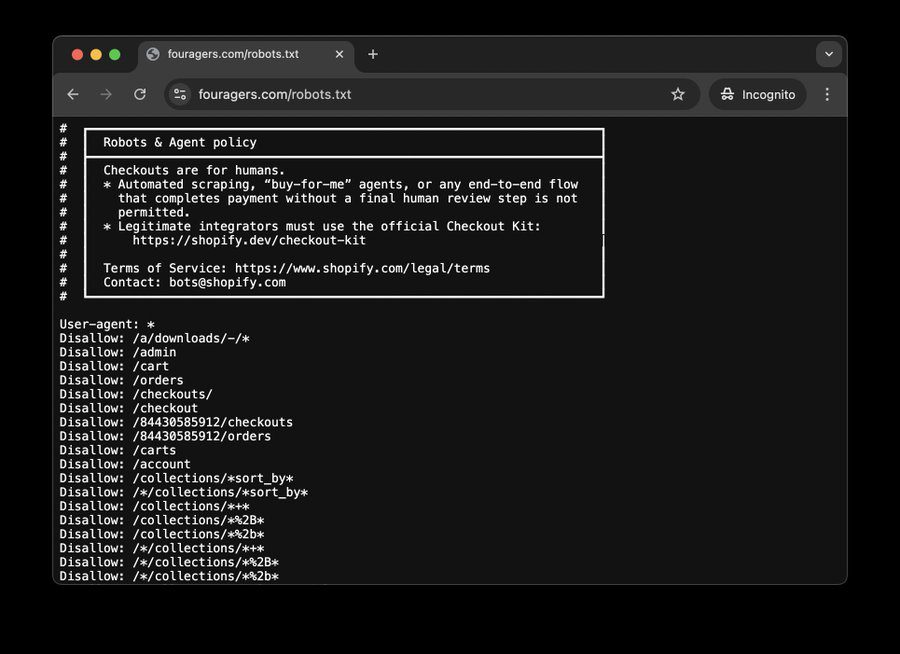This screenshot has height=654, width=900.
Task: Click the https://shopify.dev/checkout-kit URL text
Action: tap(249, 240)
